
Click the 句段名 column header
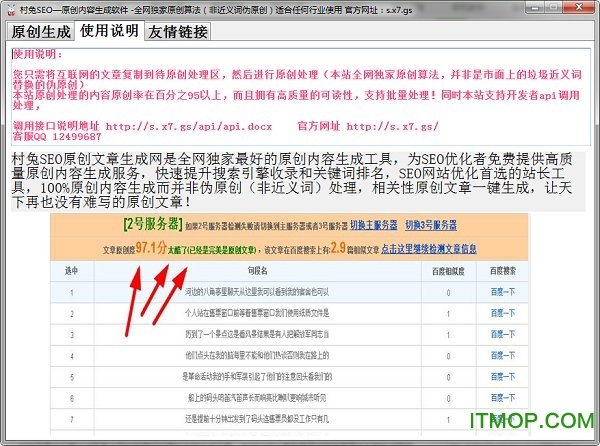pyautogui.click(x=257, y=271)
